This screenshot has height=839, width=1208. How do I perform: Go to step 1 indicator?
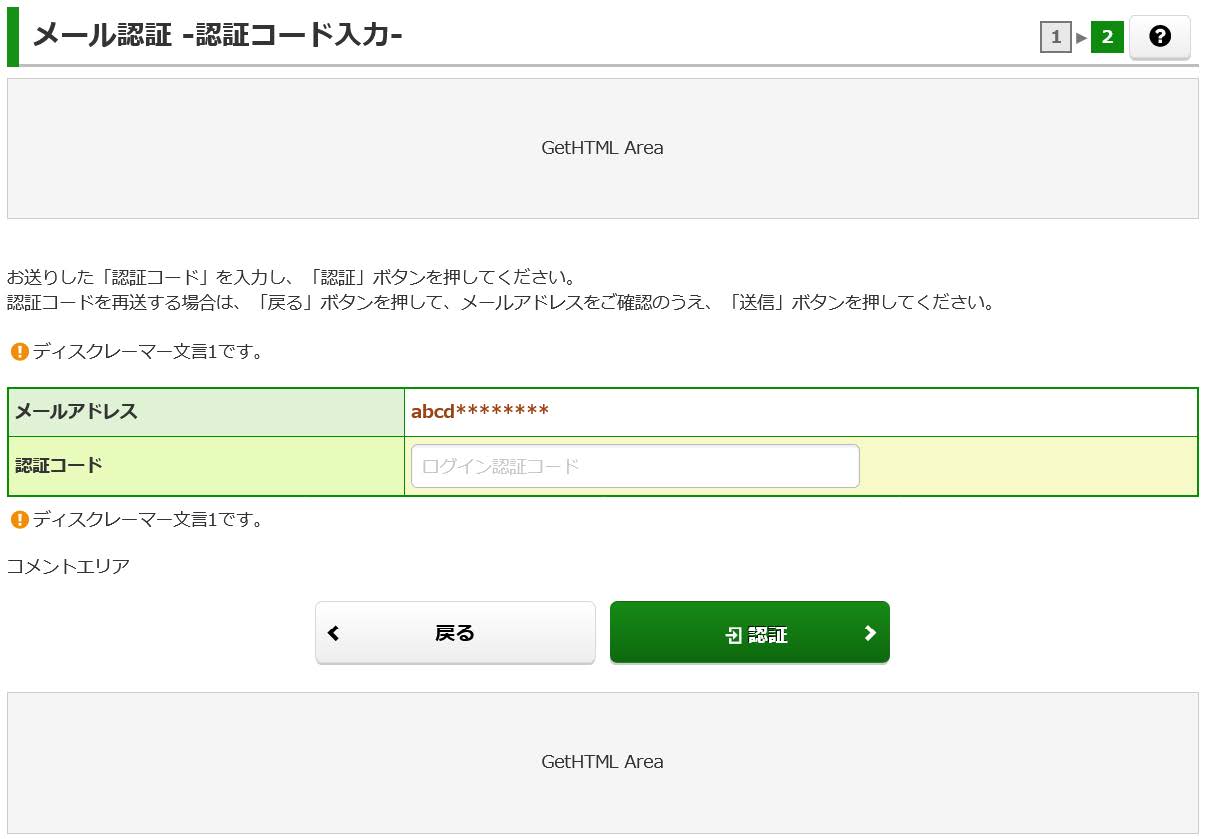1056,38
